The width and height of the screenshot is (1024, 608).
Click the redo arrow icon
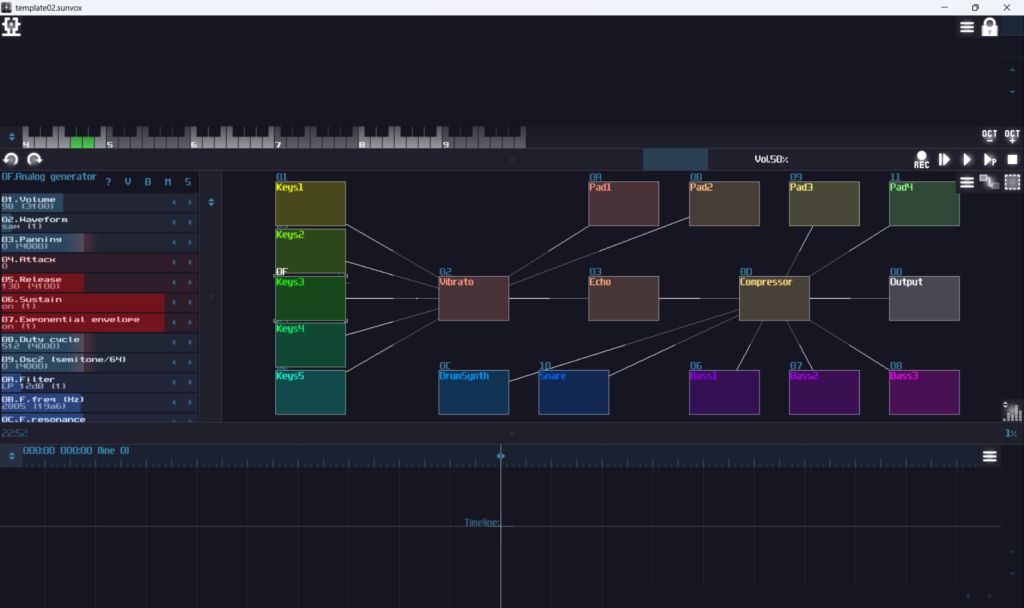point(34,159)
